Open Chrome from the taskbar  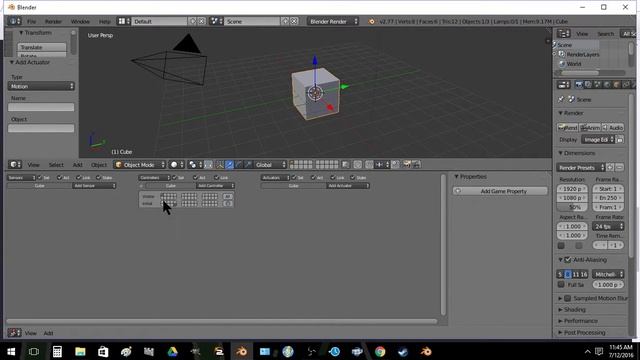380,351
